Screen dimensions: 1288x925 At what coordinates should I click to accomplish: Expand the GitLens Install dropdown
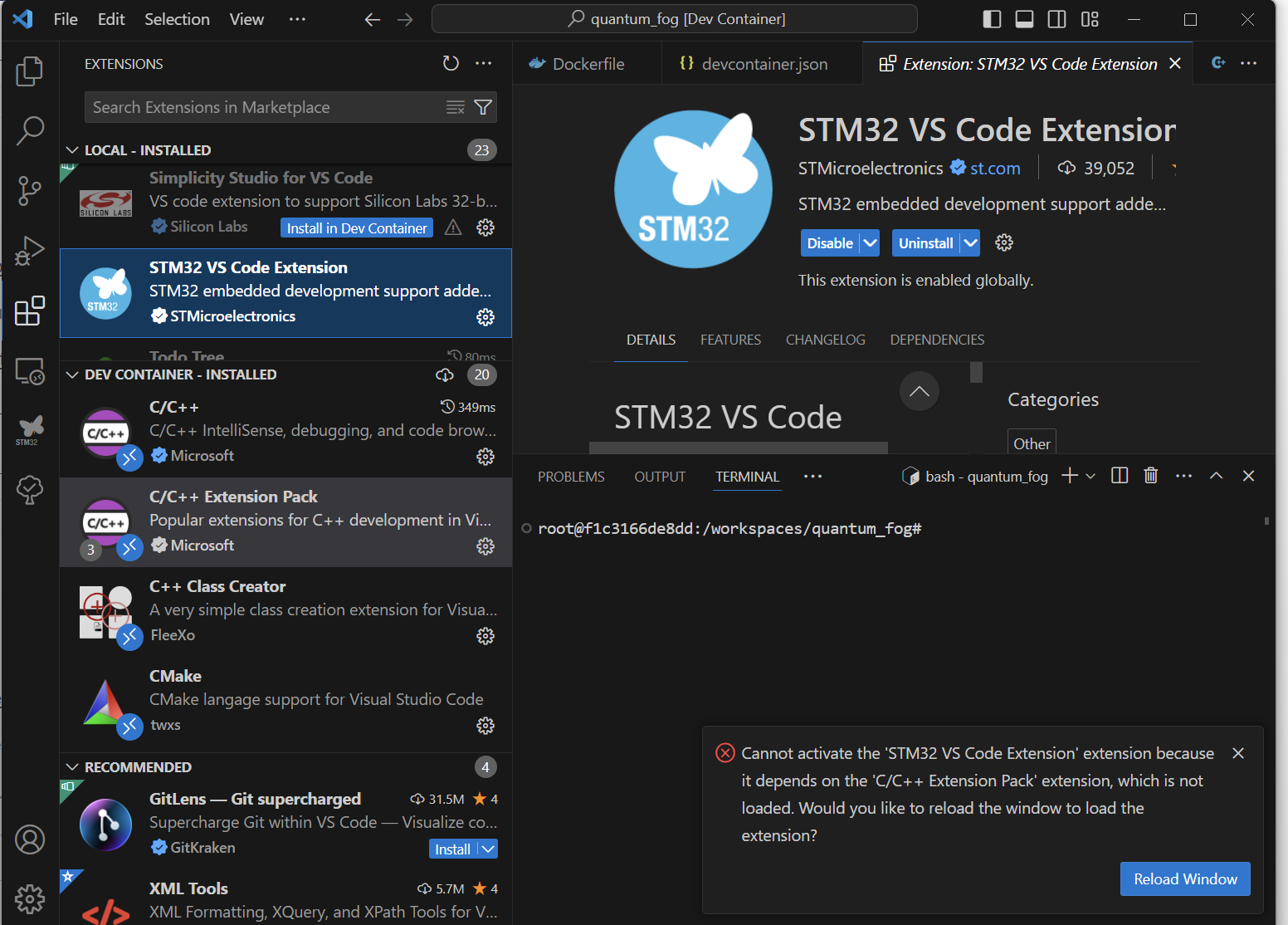488,849
